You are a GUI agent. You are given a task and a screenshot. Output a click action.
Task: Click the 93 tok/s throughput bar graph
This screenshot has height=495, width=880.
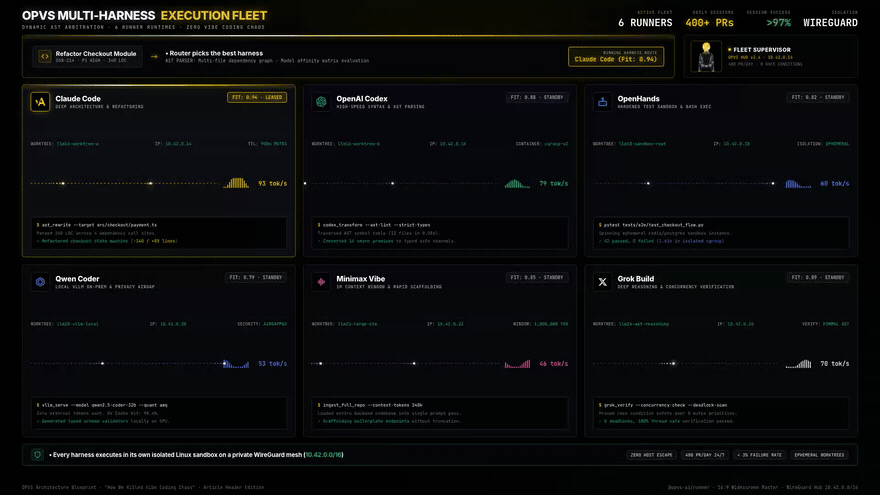pyautogui.click(x=236, y=183)
